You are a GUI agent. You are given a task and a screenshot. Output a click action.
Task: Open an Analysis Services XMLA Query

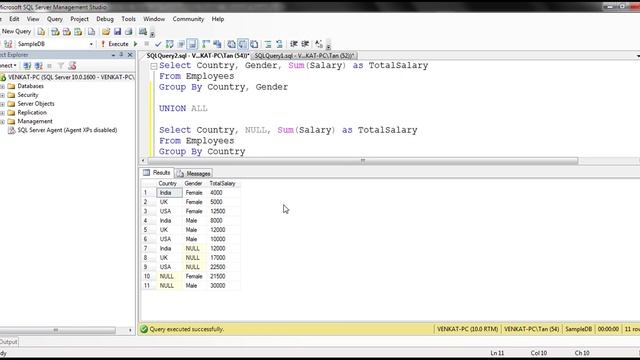tap(78, 31)
